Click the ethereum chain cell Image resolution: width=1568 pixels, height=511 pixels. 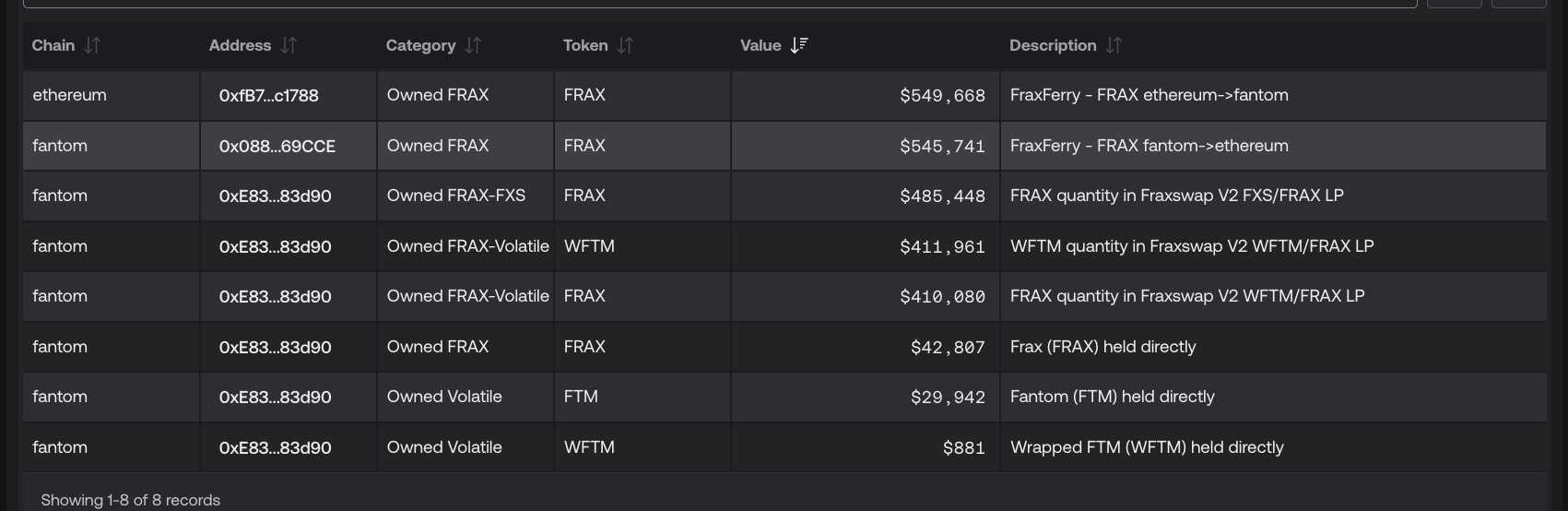[69, 95]
